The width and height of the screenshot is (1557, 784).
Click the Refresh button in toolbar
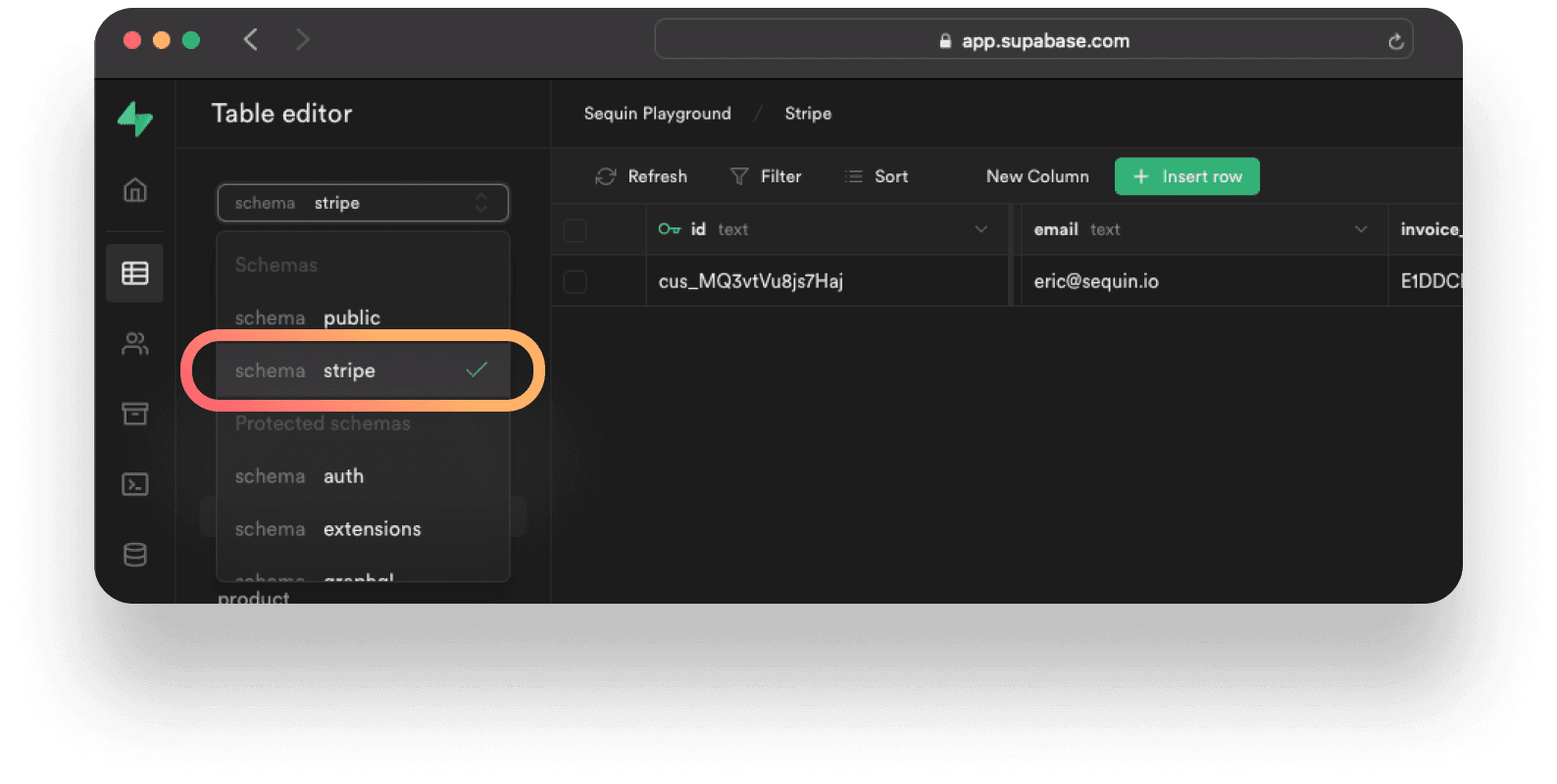[641, 176]
